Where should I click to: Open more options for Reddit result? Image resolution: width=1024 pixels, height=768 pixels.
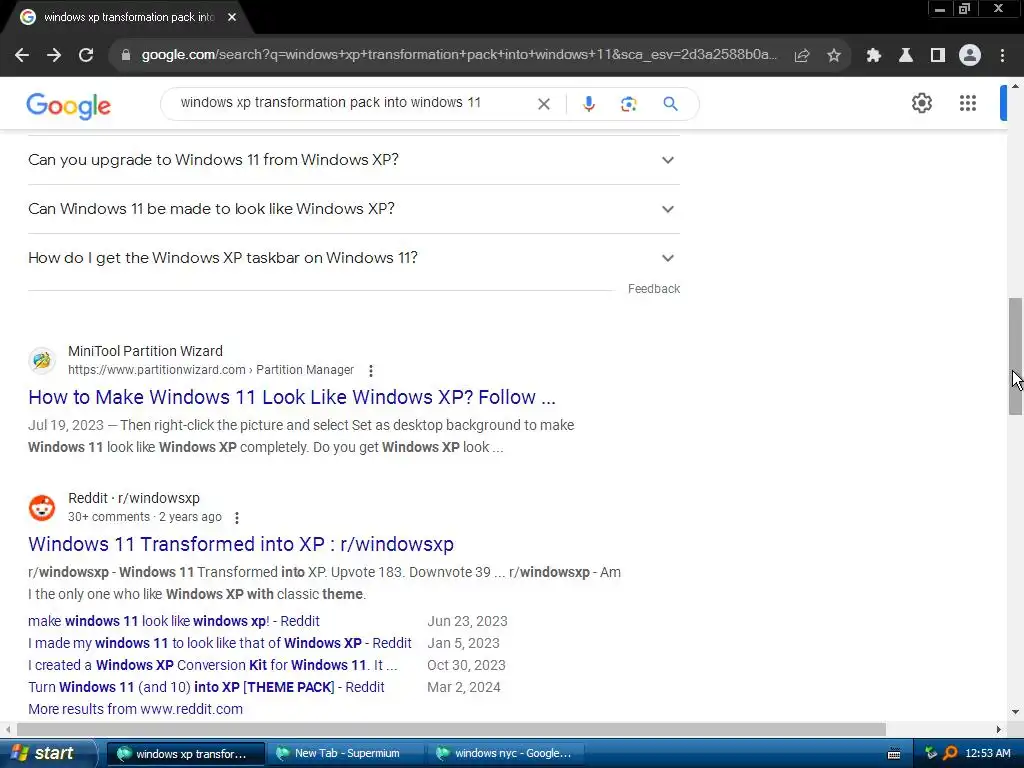237,517
